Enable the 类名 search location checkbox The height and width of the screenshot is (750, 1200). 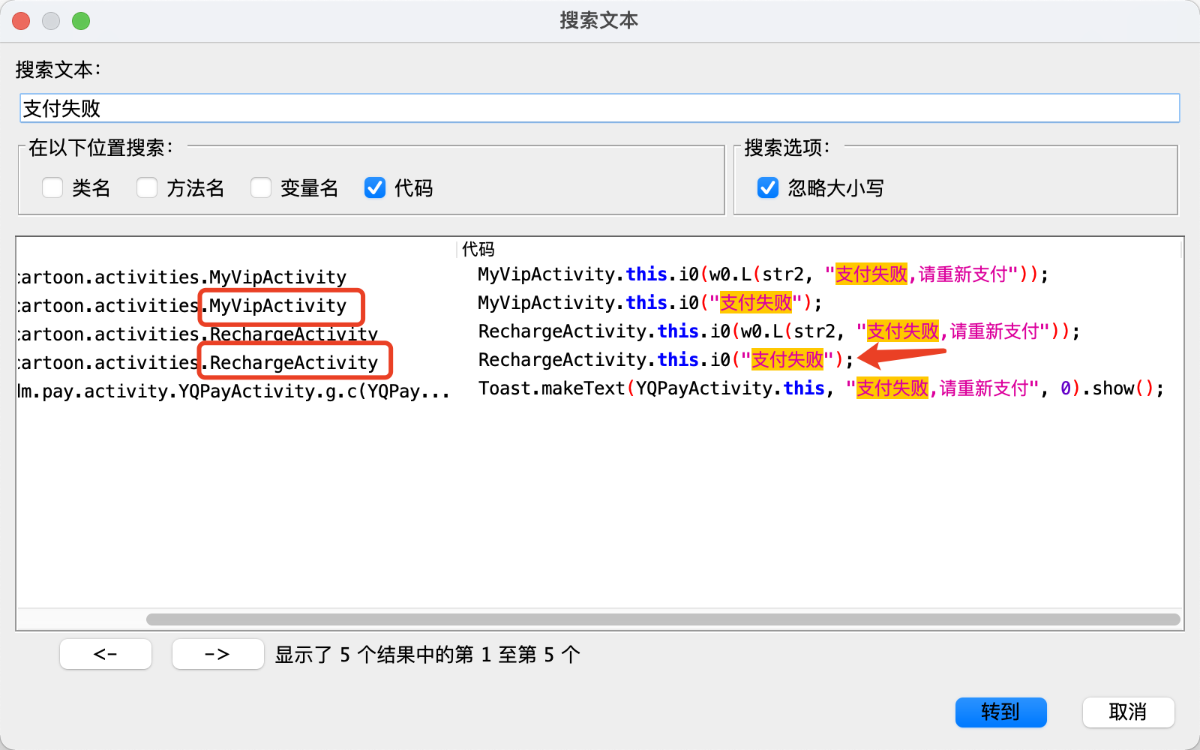54,187
